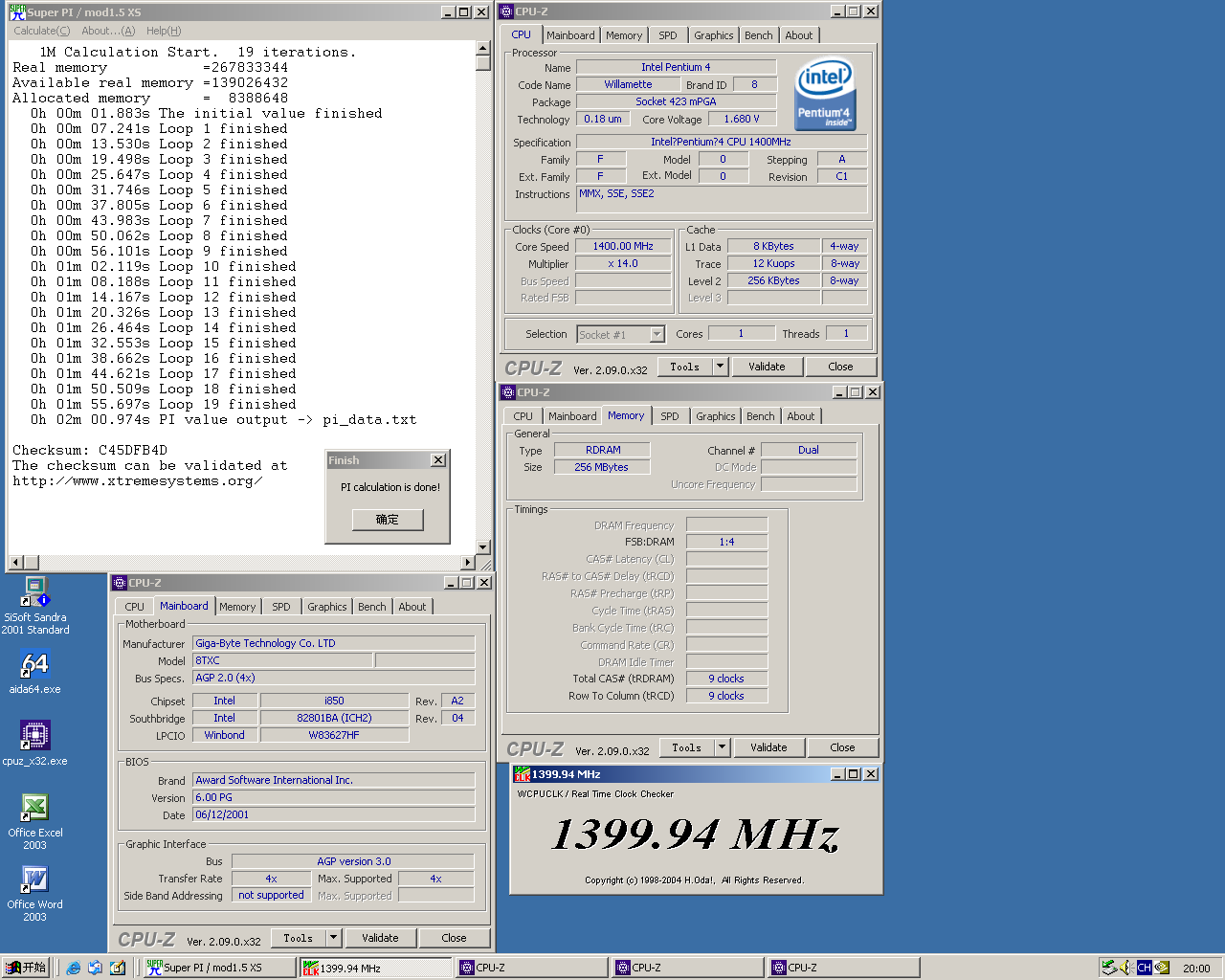Click the Name field Intel Pentium 4
Viewport: 1225px width, 980px height.
pos(676,67)
